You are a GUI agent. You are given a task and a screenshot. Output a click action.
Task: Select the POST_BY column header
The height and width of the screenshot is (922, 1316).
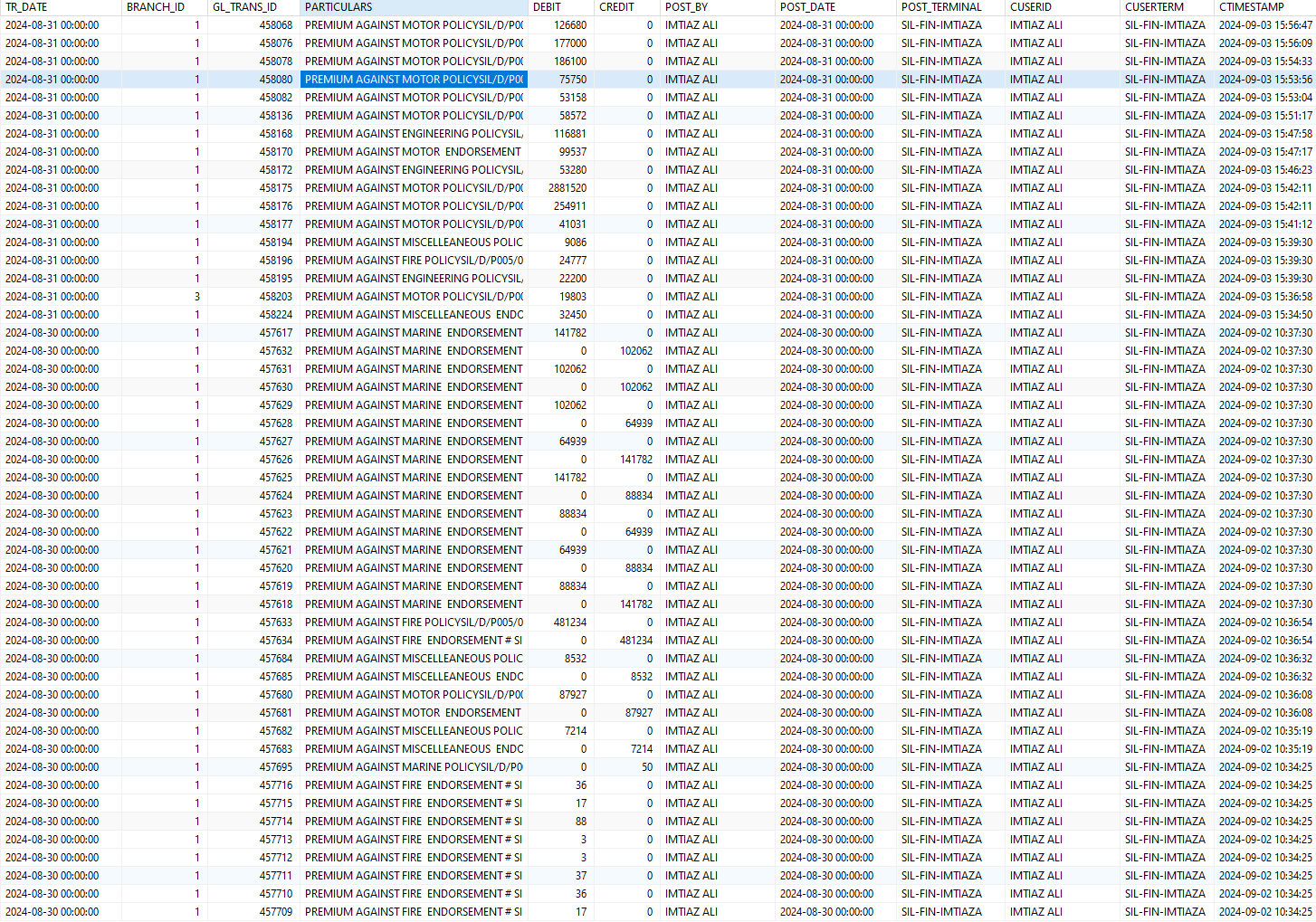(718, 7)
